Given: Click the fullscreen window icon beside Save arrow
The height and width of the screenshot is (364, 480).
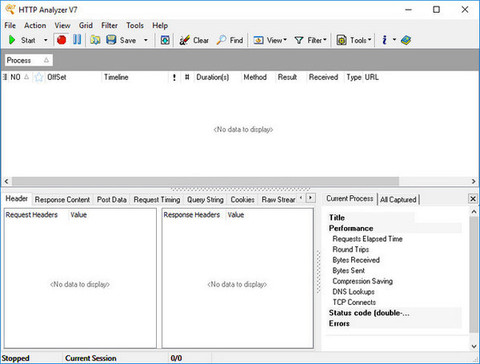Looking at the screenshot, I should [165, 40].
